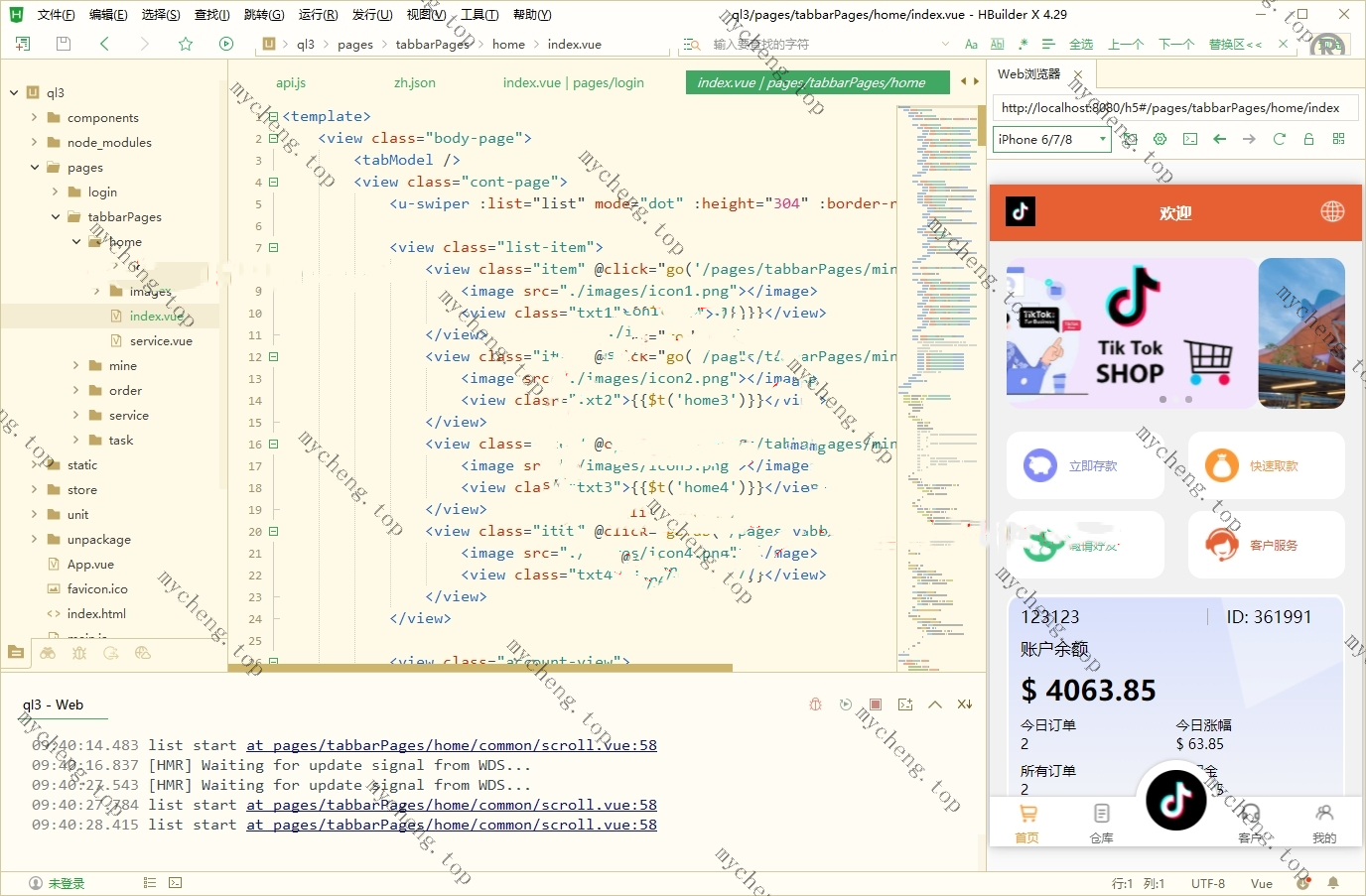This screenshot has height=896, width=1366.
Task: Click the 下一个 find-next button
Action: coord(1175,44)
